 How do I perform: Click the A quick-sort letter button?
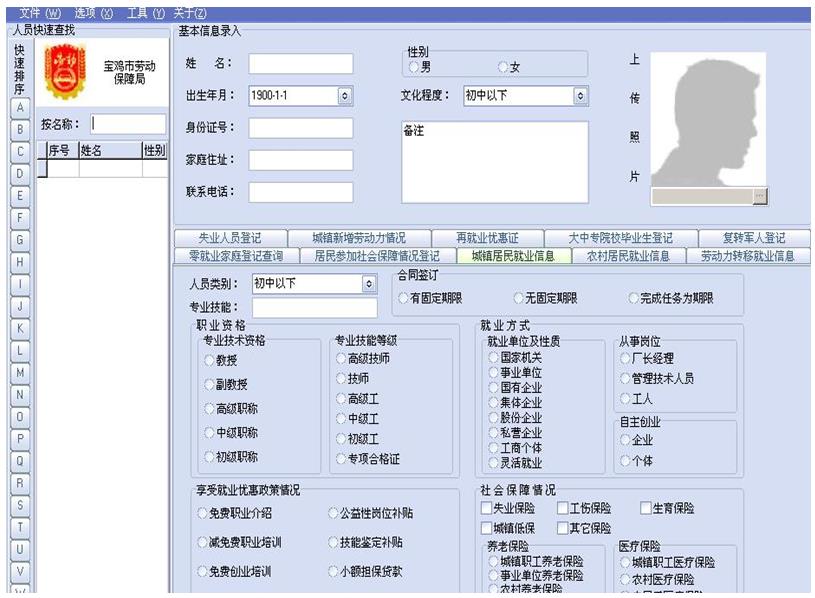(x=20, y=108)
